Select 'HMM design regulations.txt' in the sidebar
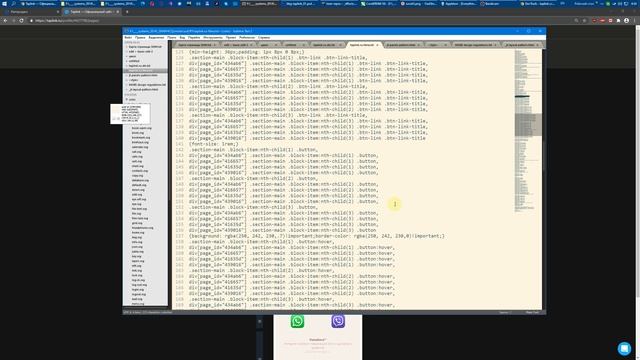The height and width of the screenshot is (360, 640). pos(147,85)
